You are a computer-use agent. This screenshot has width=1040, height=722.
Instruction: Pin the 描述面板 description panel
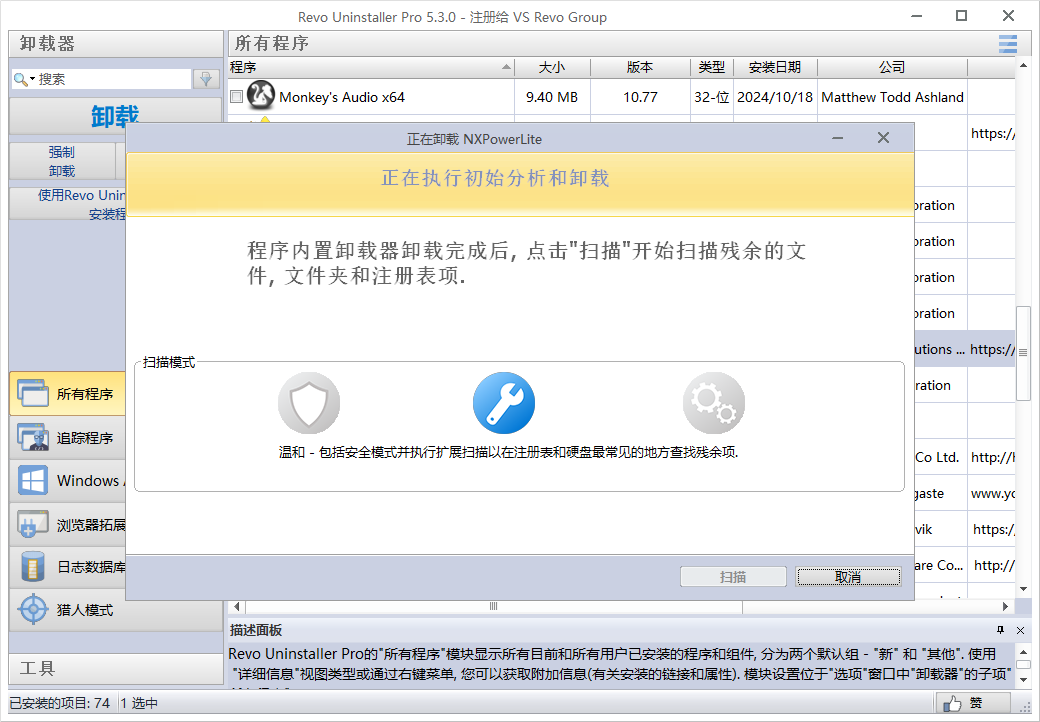coord(1000,630)
